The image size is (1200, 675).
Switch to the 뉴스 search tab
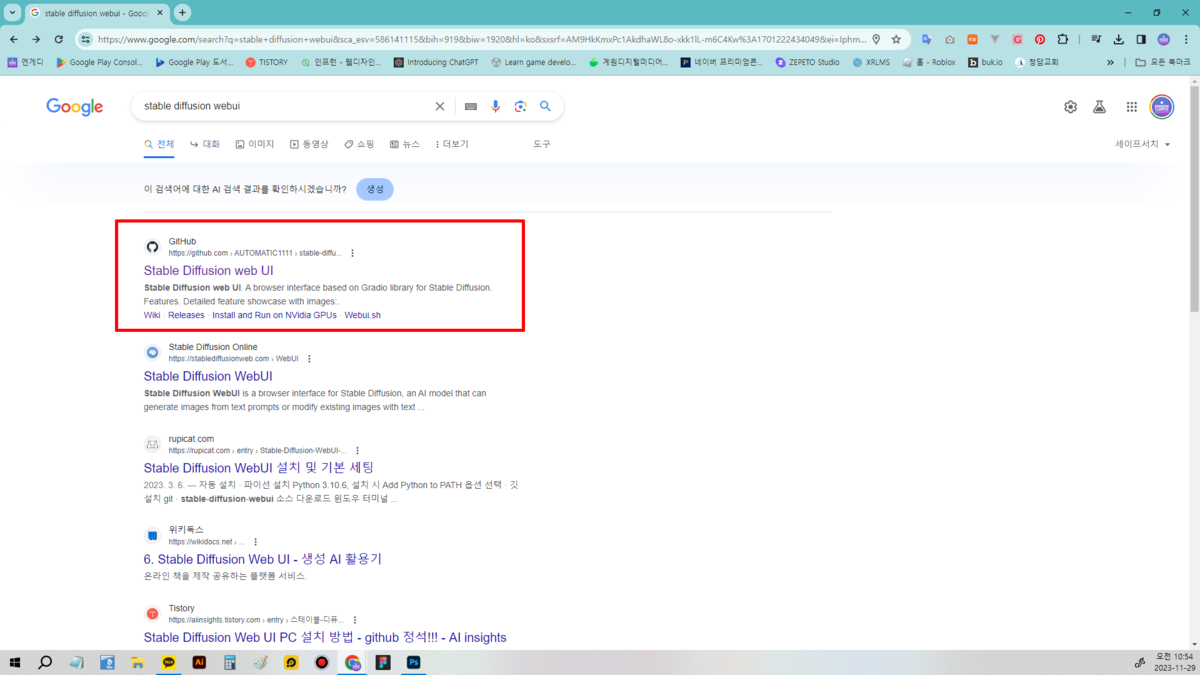(x=403, y=143)
